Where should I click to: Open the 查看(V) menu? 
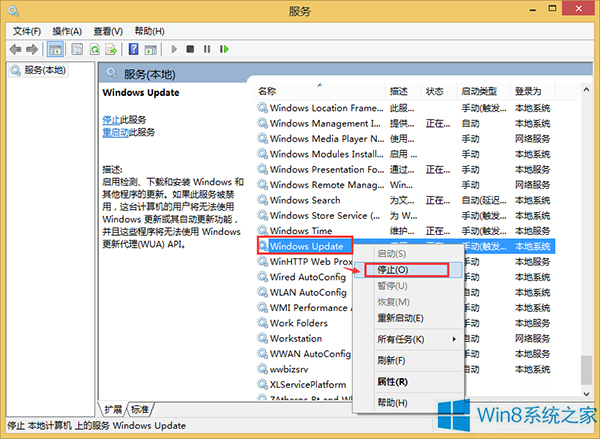pyautogui.click(x=108, y=31)
